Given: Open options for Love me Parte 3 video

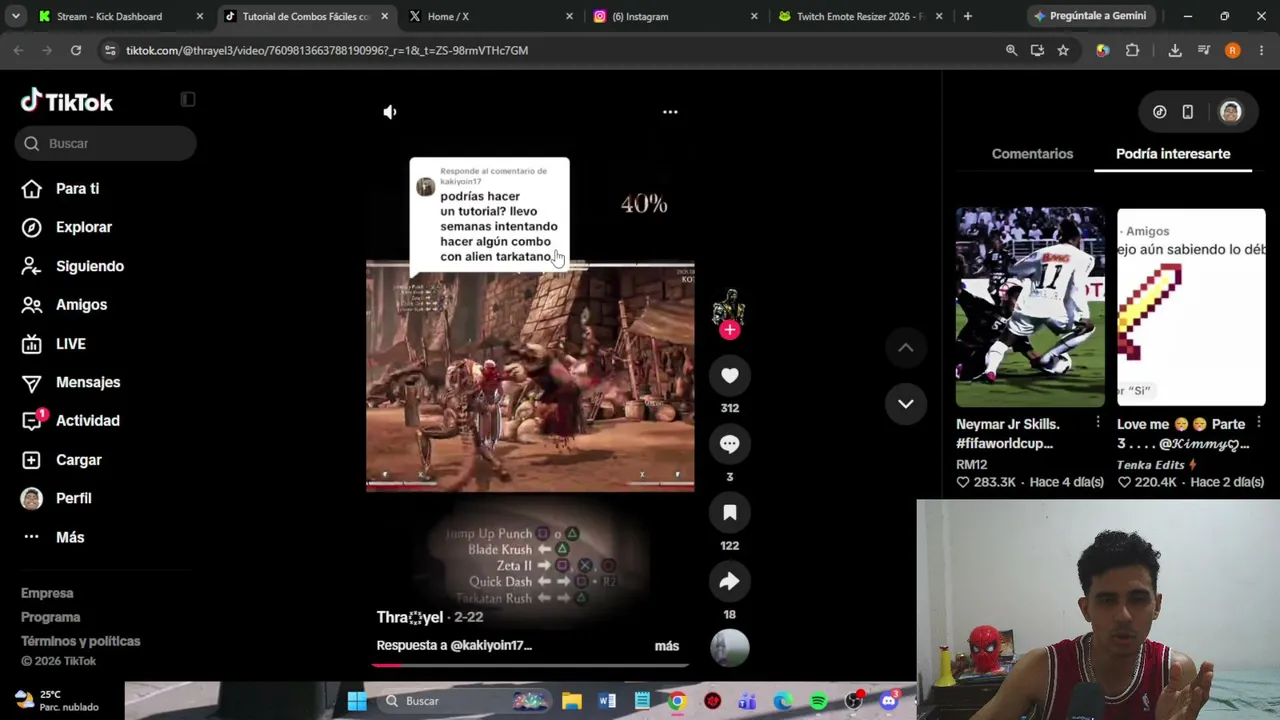Looking at the screenshot, I should (1259, 423).
